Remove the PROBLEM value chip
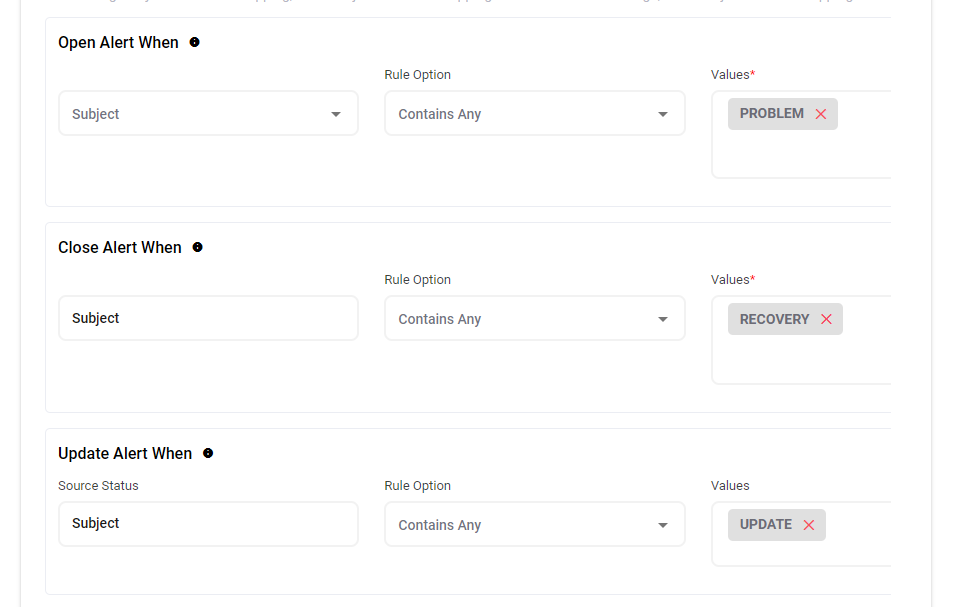The width and height of the screenshot is (962, 607). point(821,114)
